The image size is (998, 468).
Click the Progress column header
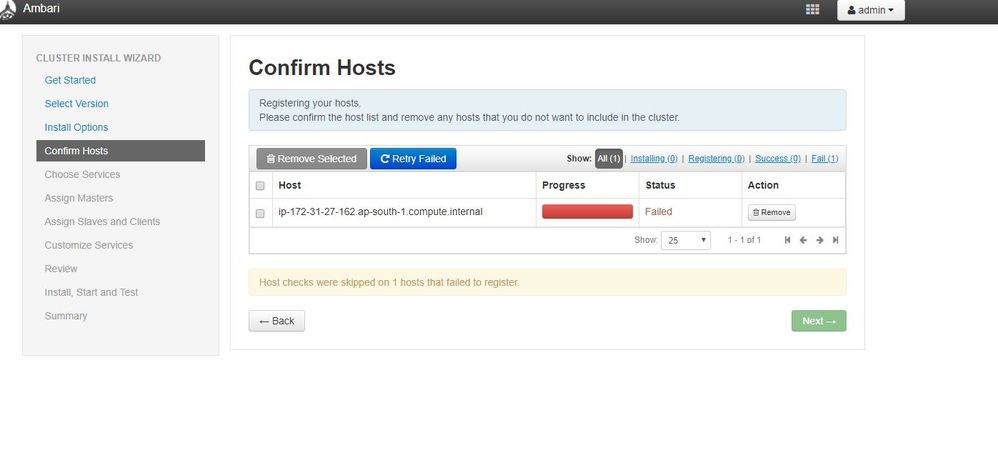coord(563,185)
